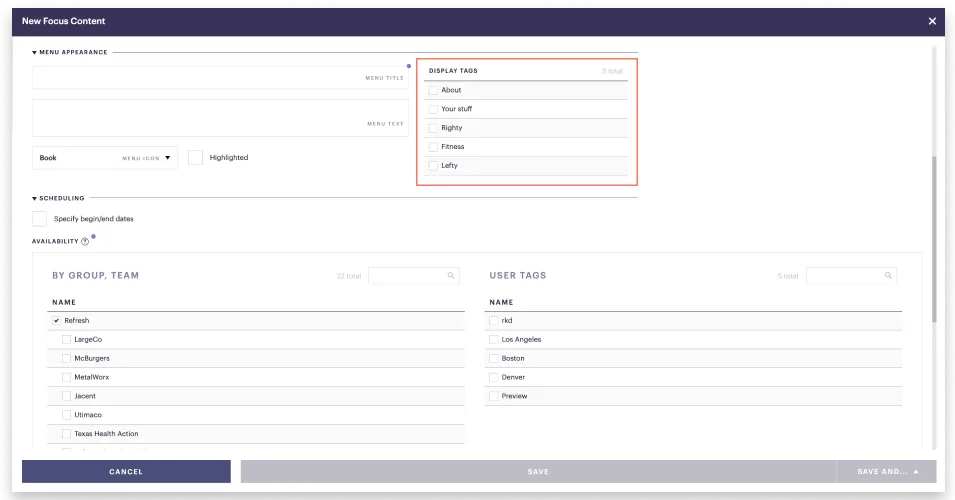Click into the Menu Title field
Screen dimensions: 955x500
[220, 77]
